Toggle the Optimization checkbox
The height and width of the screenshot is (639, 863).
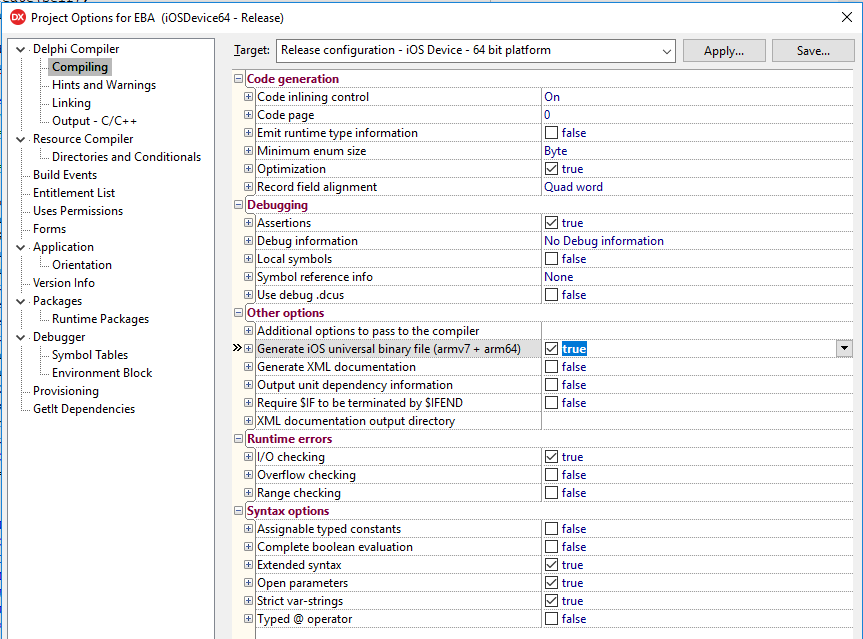tap(551, 169)
